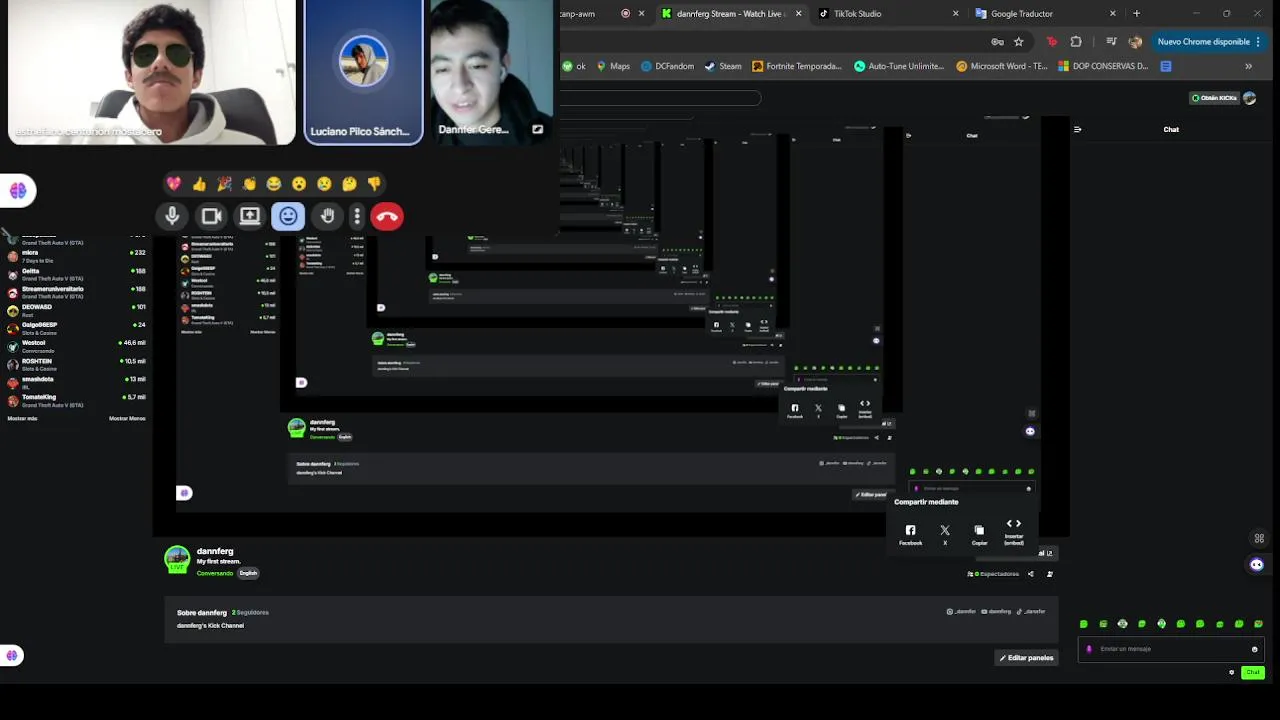Send the party popper reaction
The width and height of the screenshot is (1280, 720).
224,184
